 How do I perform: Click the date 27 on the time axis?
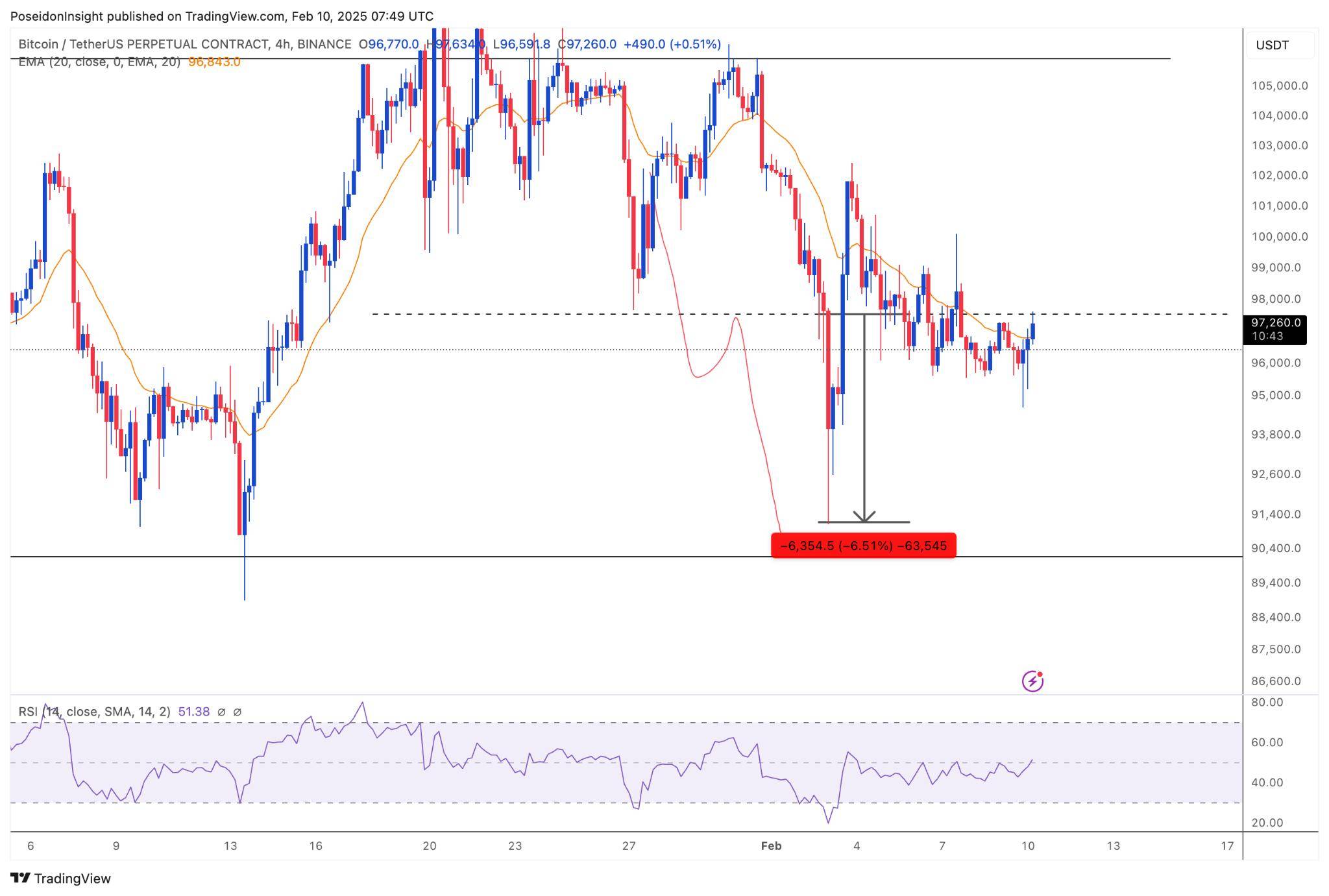(x=628, y=845)
